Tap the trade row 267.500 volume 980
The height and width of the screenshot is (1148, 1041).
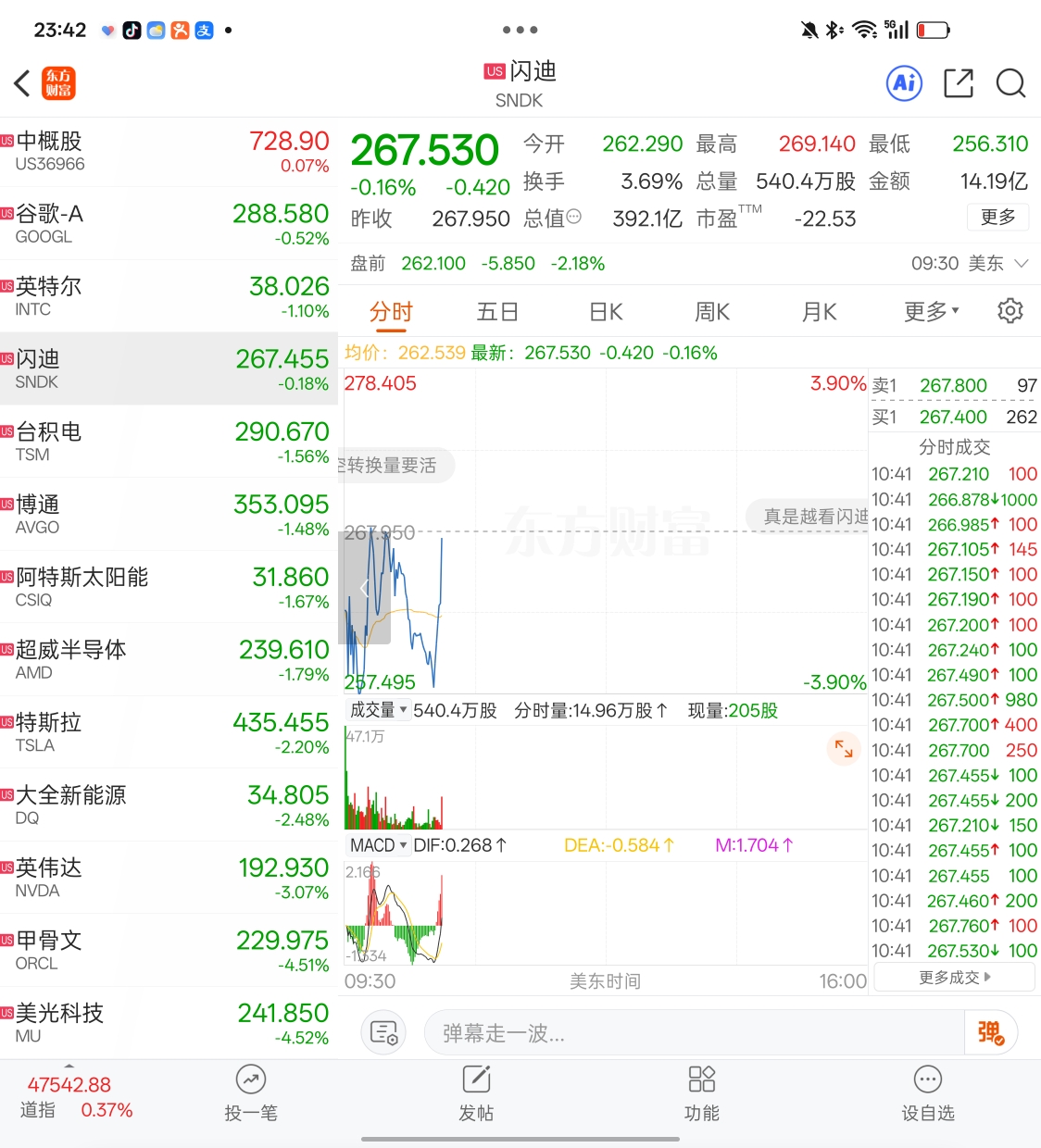coord(954,700)
